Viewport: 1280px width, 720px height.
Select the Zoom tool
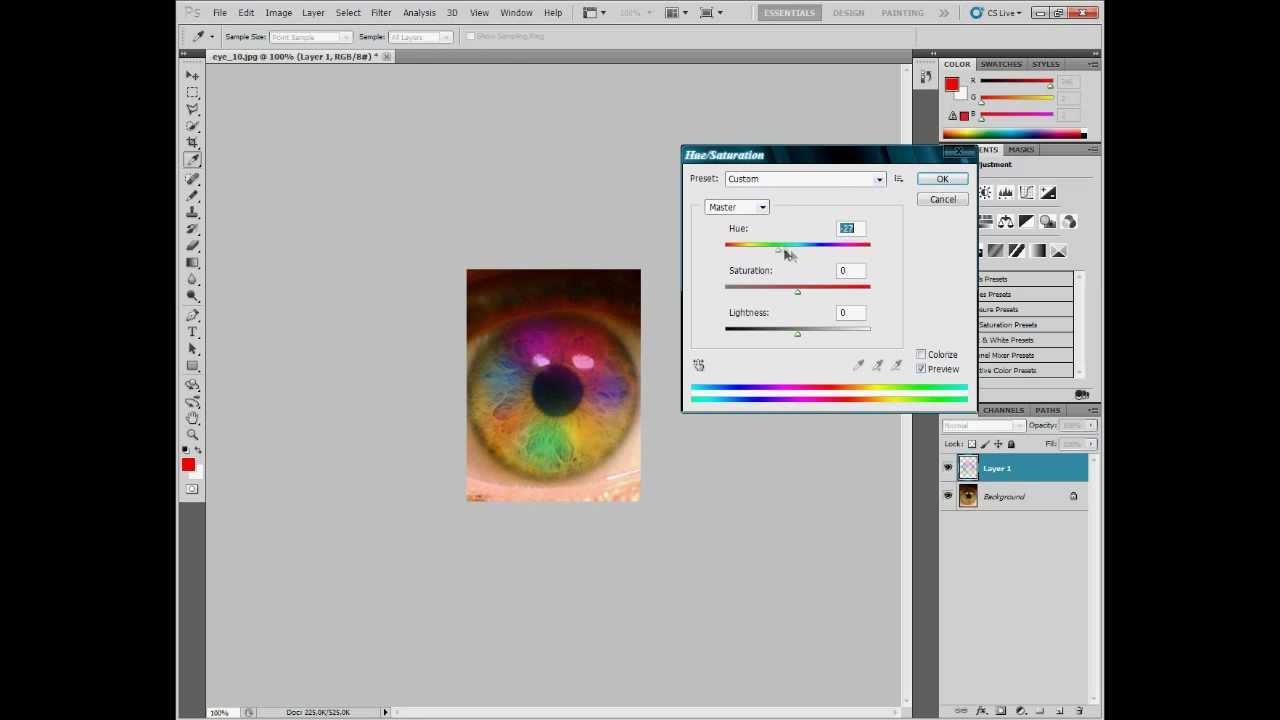click(x=192, y=434)
